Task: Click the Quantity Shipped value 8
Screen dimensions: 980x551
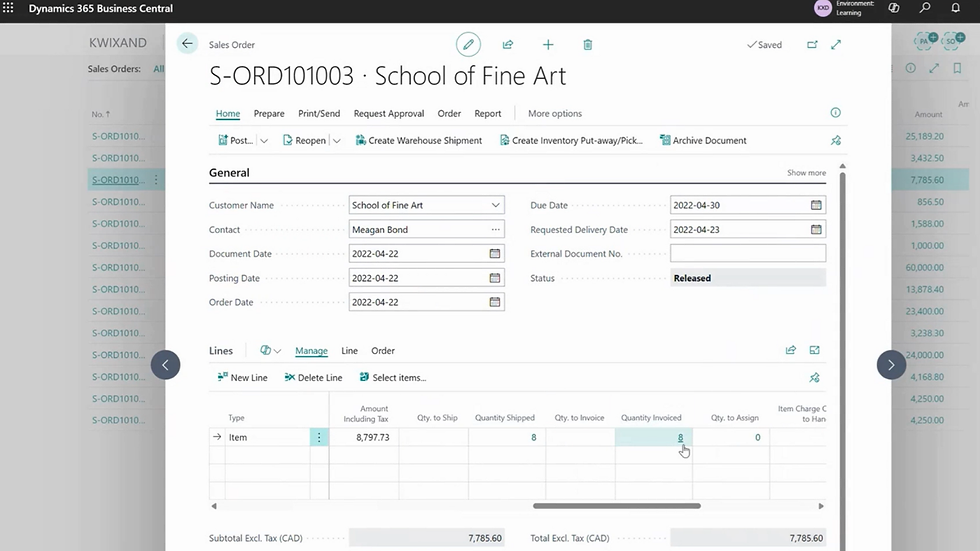Action: click(x=533, y=437)
